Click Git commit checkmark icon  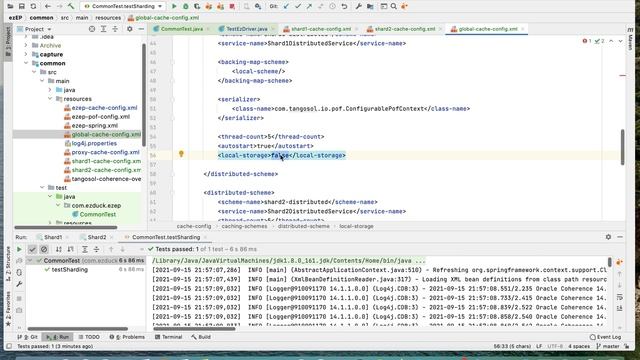(x=298, y=6)
